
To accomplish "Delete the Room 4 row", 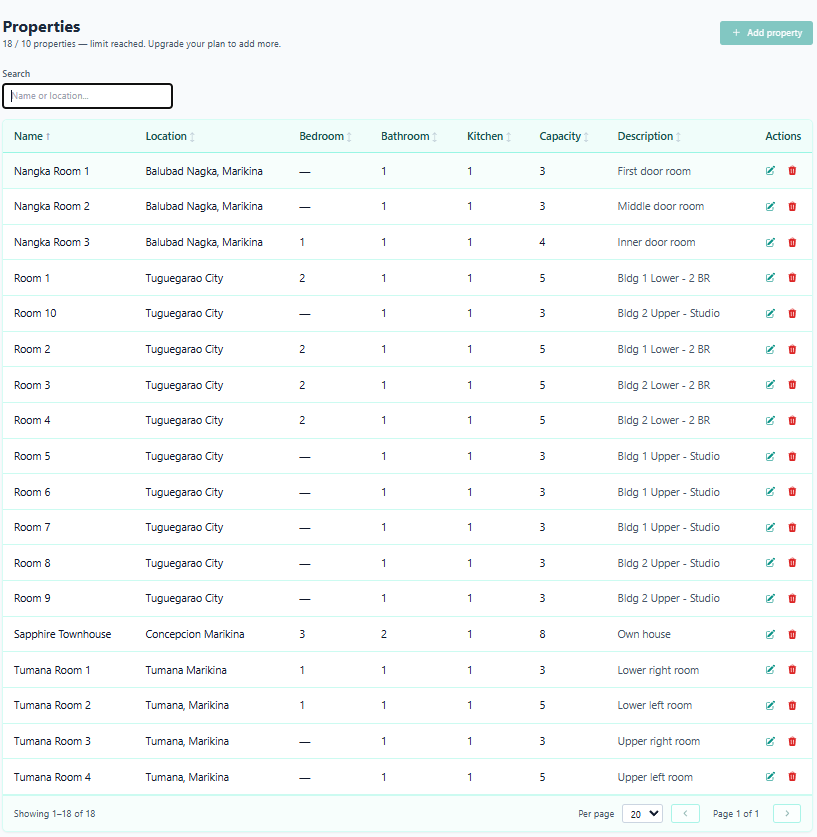I will [792, 420].
